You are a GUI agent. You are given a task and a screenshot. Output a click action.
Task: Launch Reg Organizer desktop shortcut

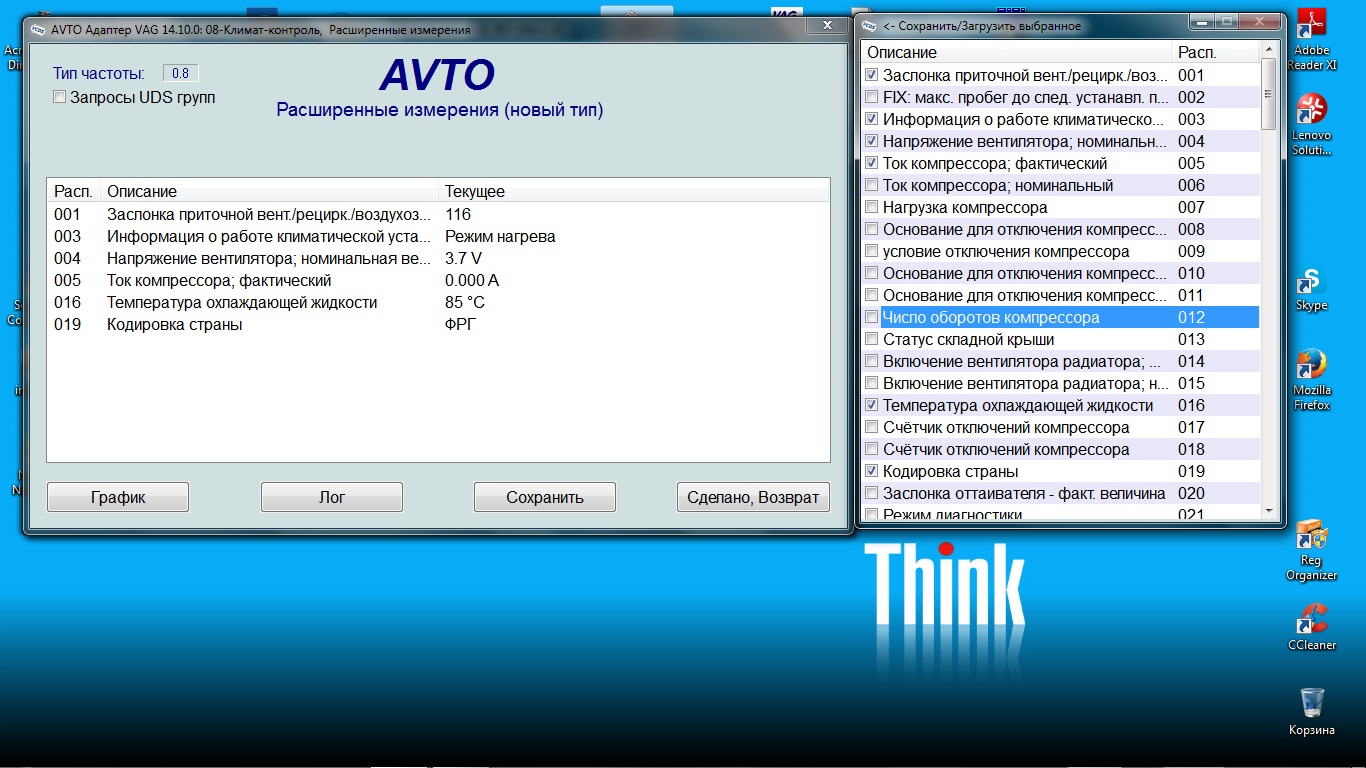point(1311,536)
